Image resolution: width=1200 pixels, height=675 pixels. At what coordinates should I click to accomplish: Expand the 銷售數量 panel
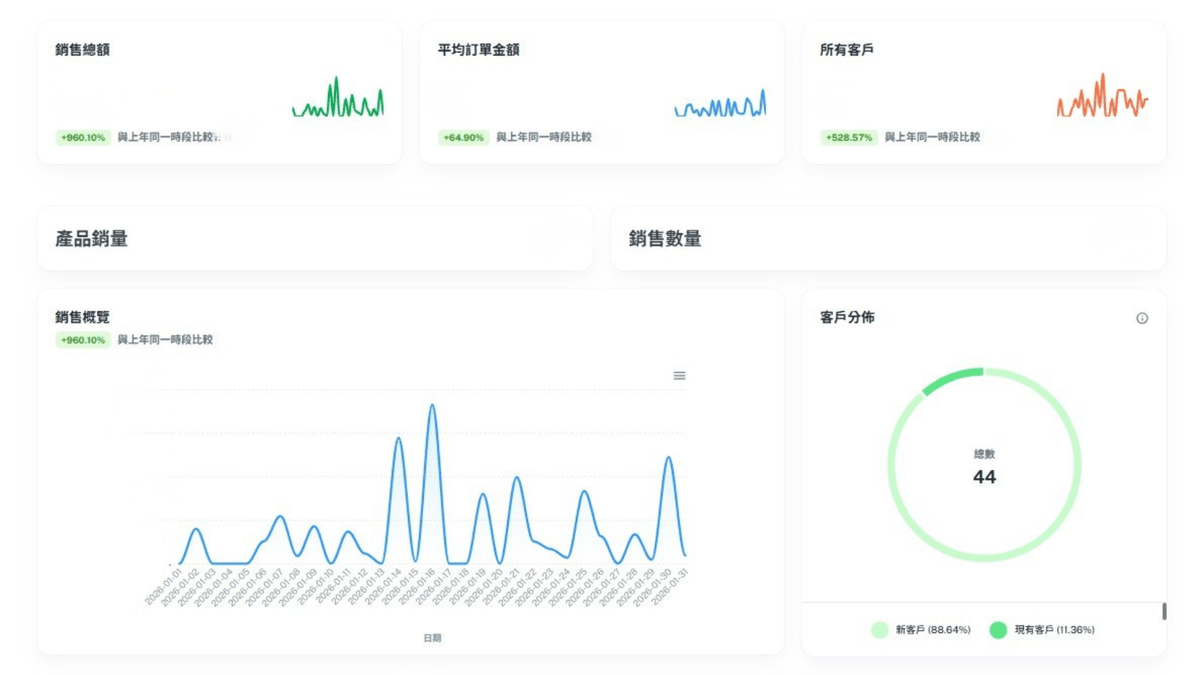[665, 240]
